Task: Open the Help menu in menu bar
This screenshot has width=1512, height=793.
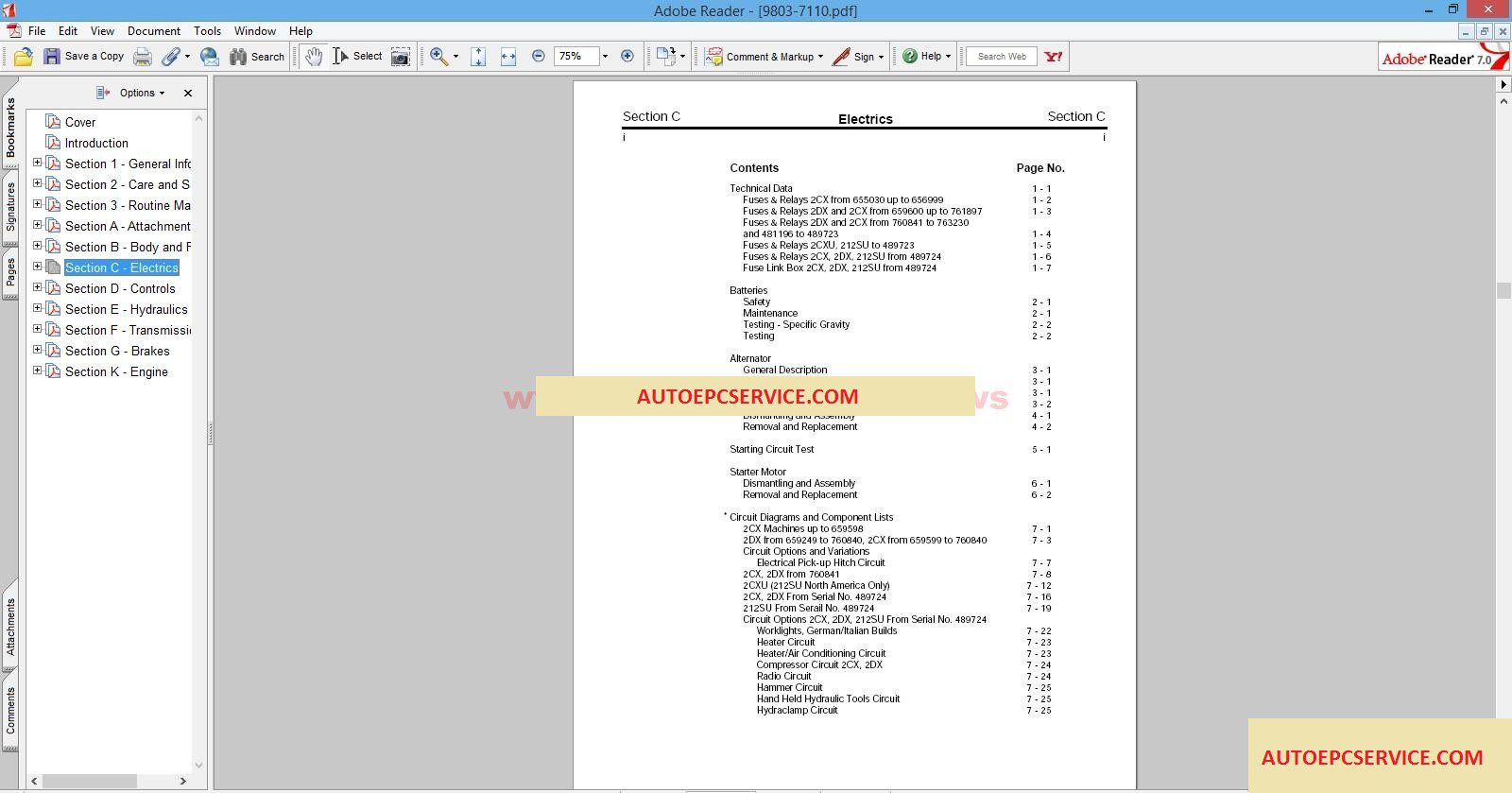Action: [x=301, y=31]
